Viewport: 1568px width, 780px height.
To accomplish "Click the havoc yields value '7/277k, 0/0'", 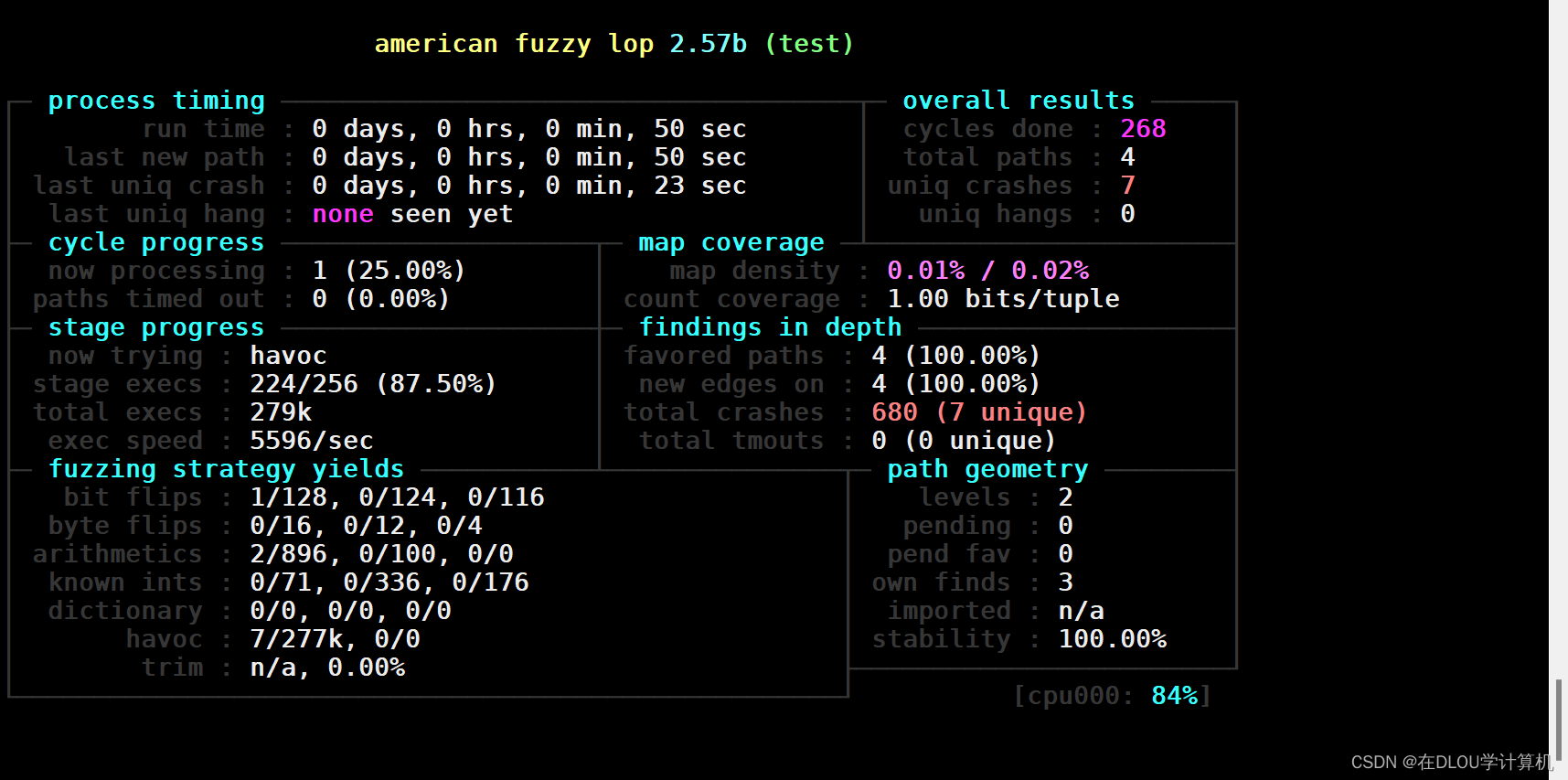I will click(x=335, y=639).
